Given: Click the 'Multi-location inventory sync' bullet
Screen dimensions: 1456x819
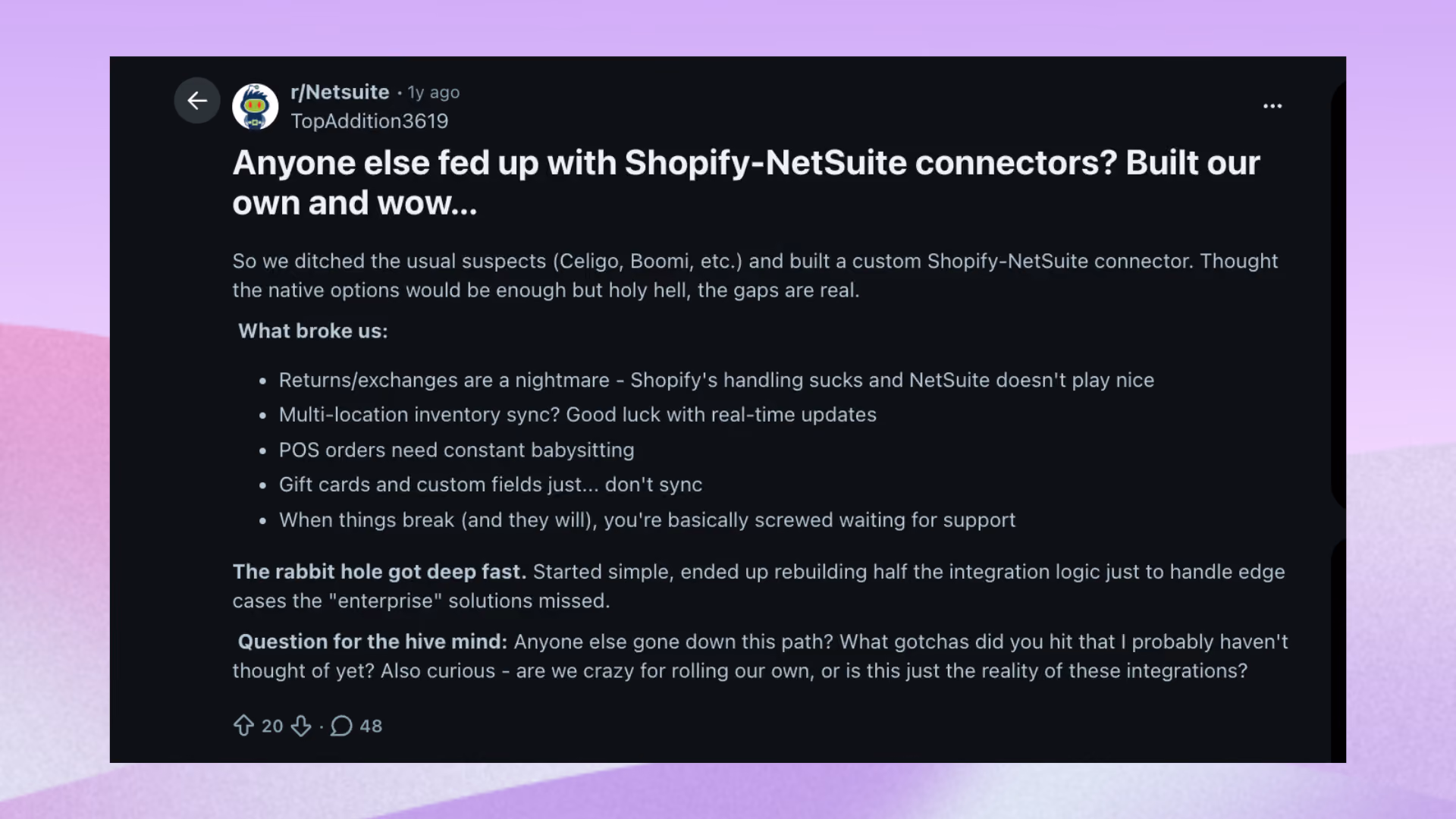Looking at the screenshot, I should coord(577,415).
